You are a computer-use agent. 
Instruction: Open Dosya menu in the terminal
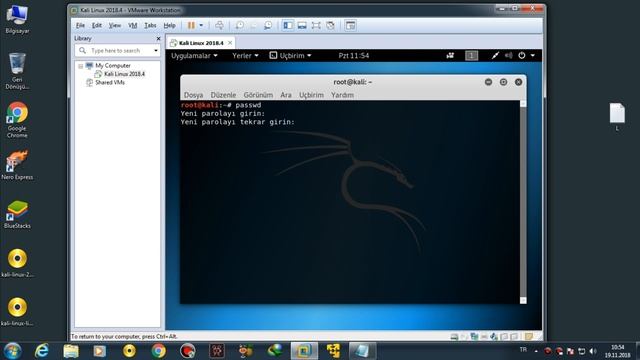[193, 95]
